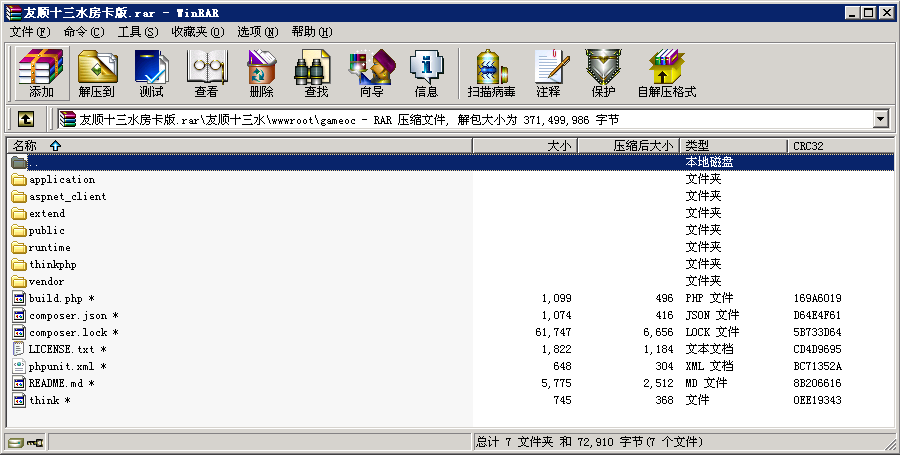Viewport: 900px width, 455px height.
Task: Start the 向导 (Wizard) tool
Action: coord(371,73)
